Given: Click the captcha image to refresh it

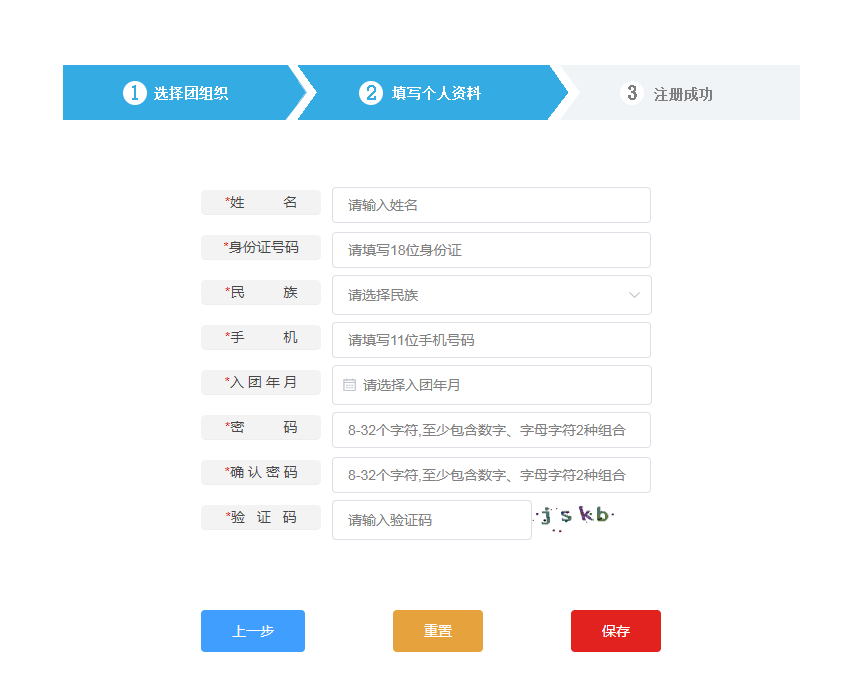Looking at the screenshot, I should [x=575, y=517].
